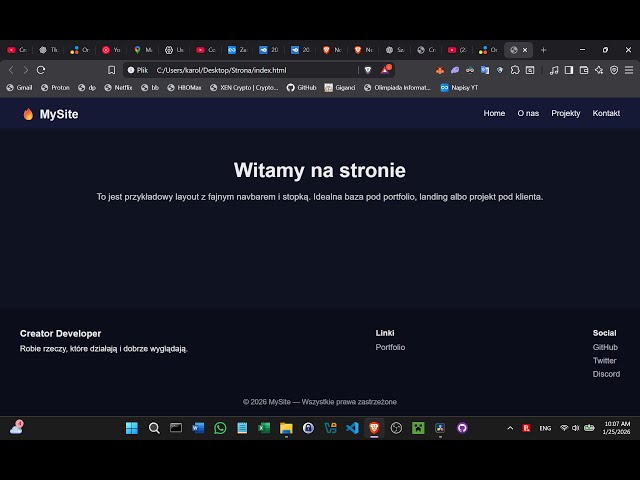Open the 'dp' bookmark

pyautogui.click(x=87, y=87)
